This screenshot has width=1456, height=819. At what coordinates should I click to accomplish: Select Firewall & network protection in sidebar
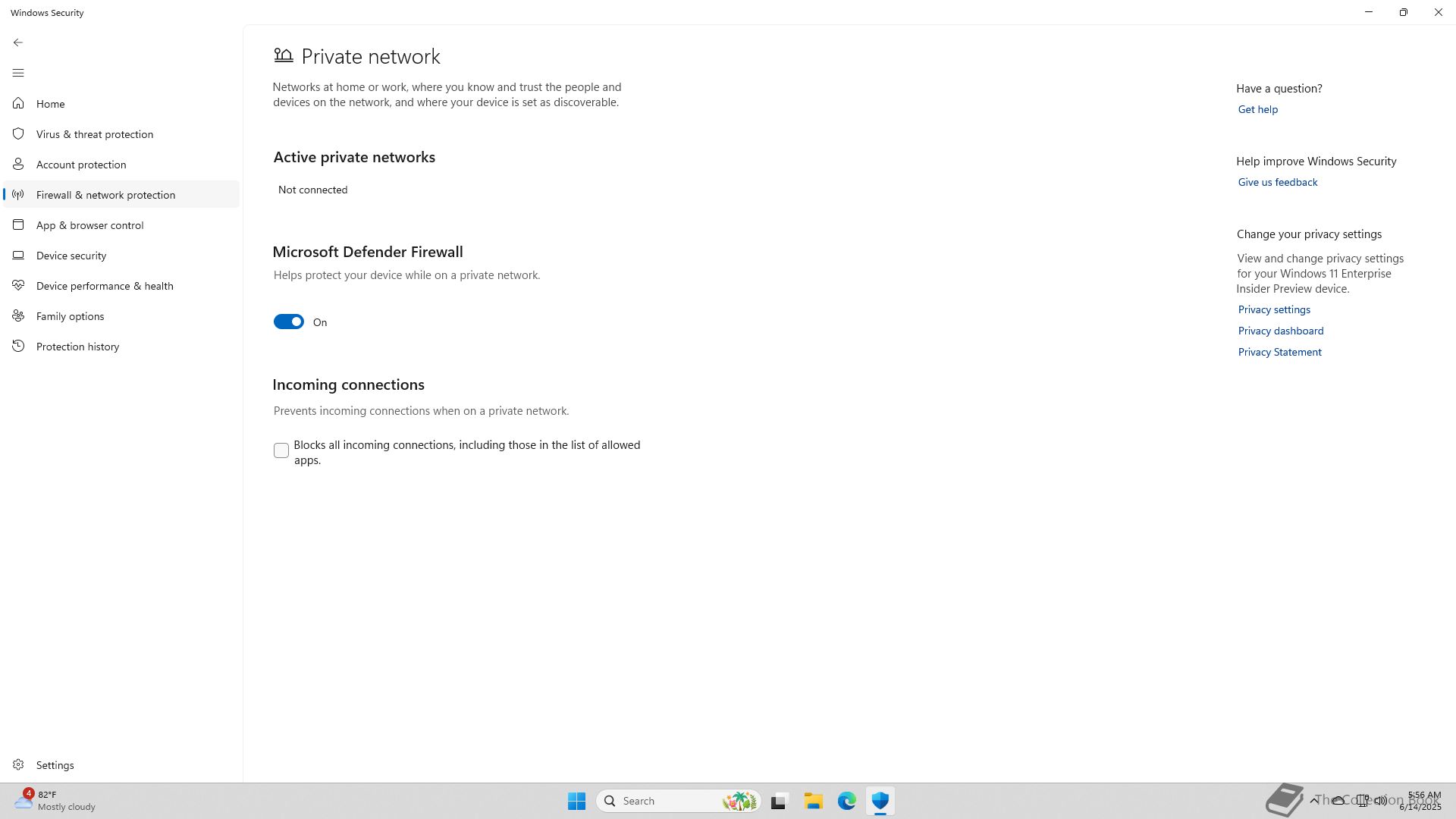point(105,195)
